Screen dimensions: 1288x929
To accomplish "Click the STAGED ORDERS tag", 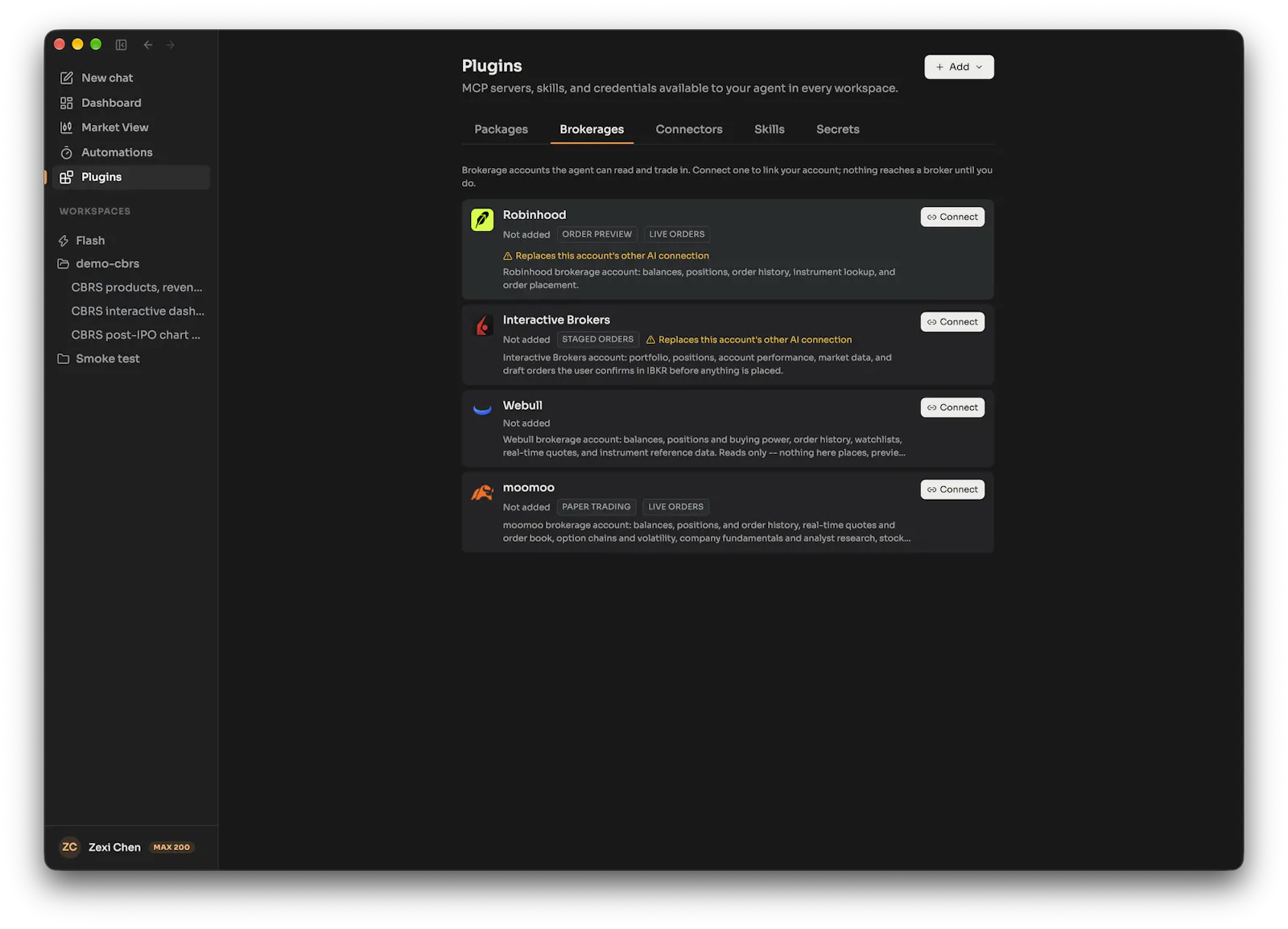I will (597, 340).
